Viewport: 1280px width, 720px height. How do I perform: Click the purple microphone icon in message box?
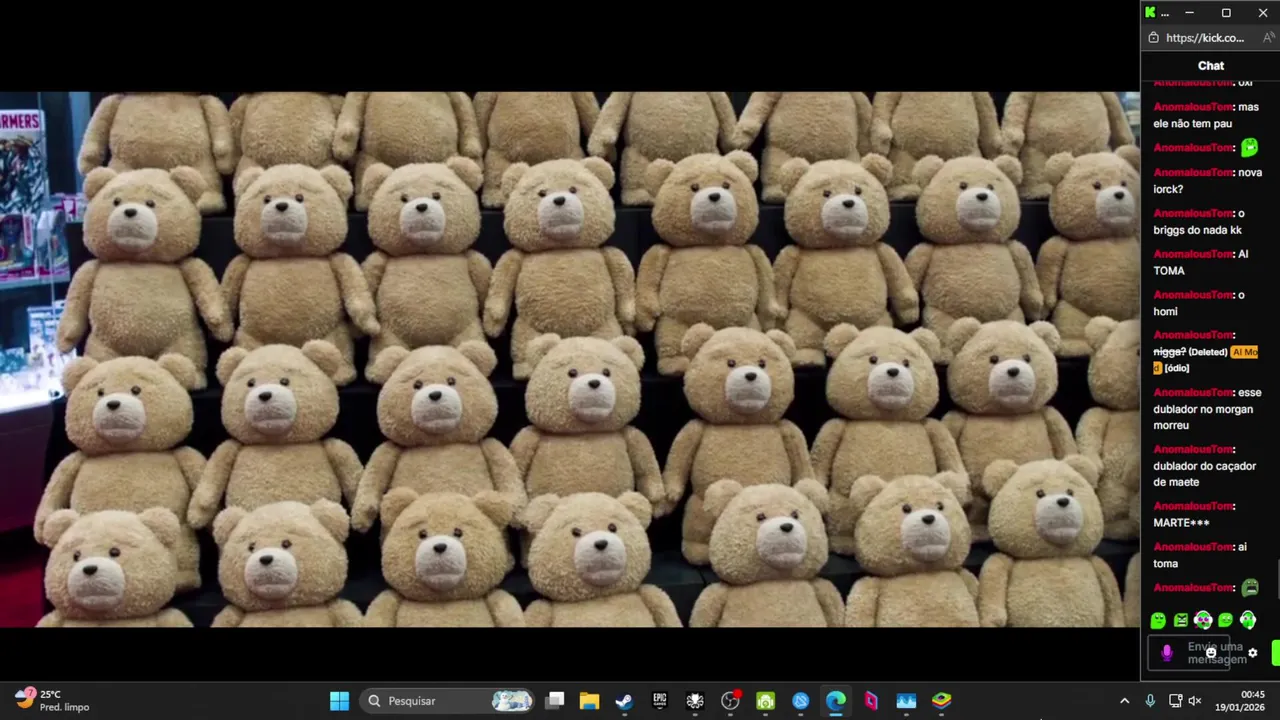coord(1166,653)
